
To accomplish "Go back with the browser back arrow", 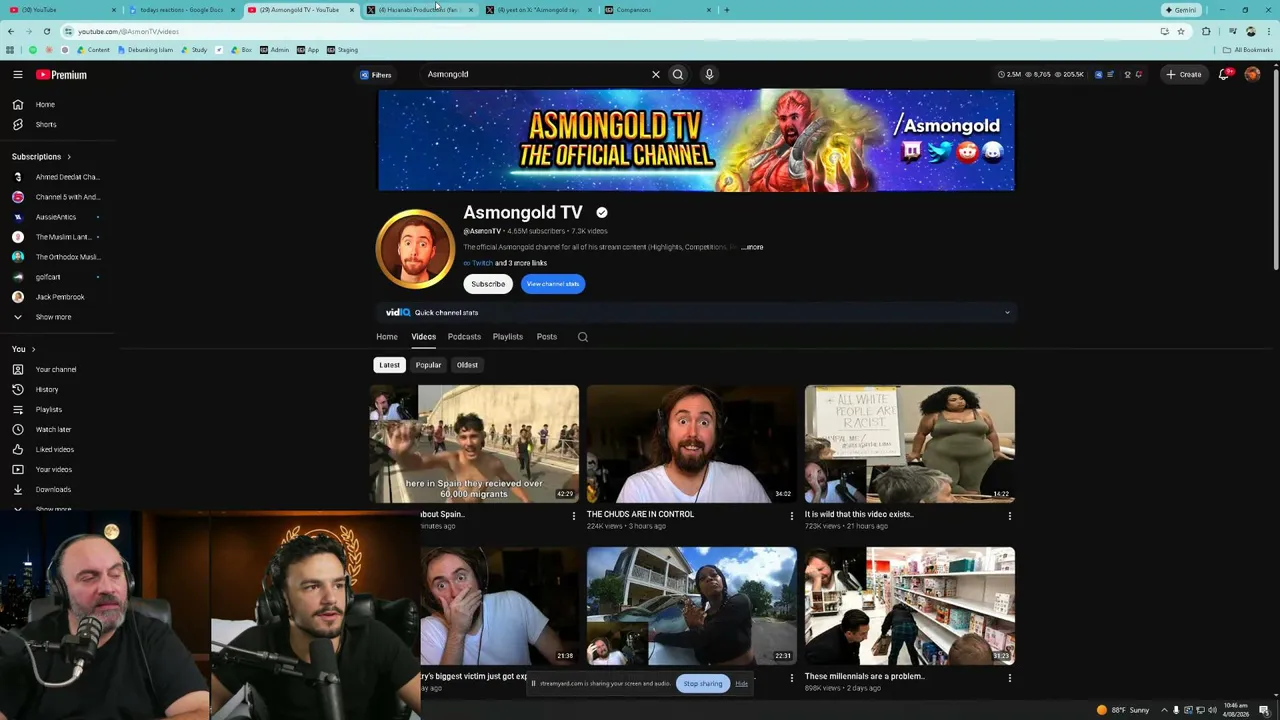I will [10, 31].
